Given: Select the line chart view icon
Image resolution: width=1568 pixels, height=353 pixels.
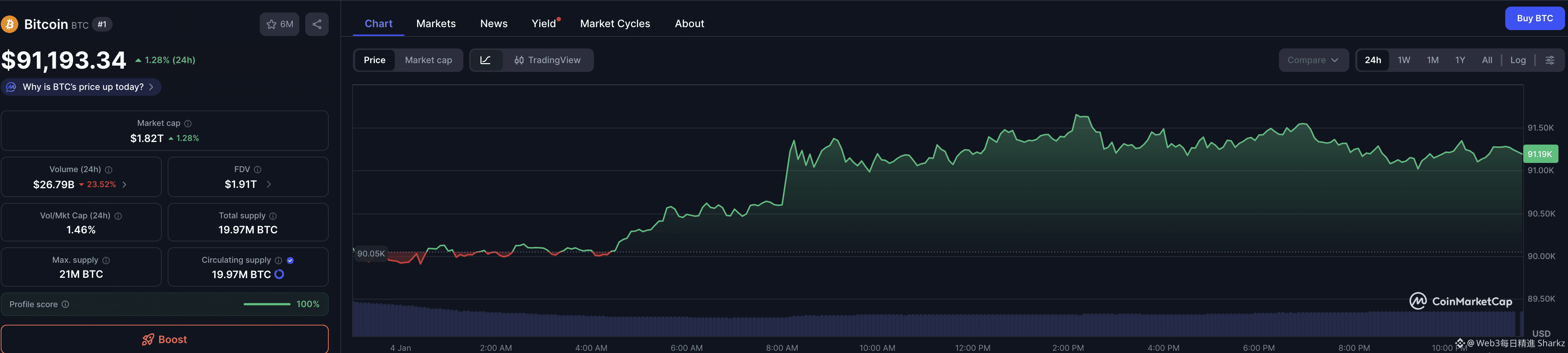Looking at the screenshot, I should 485,60.
